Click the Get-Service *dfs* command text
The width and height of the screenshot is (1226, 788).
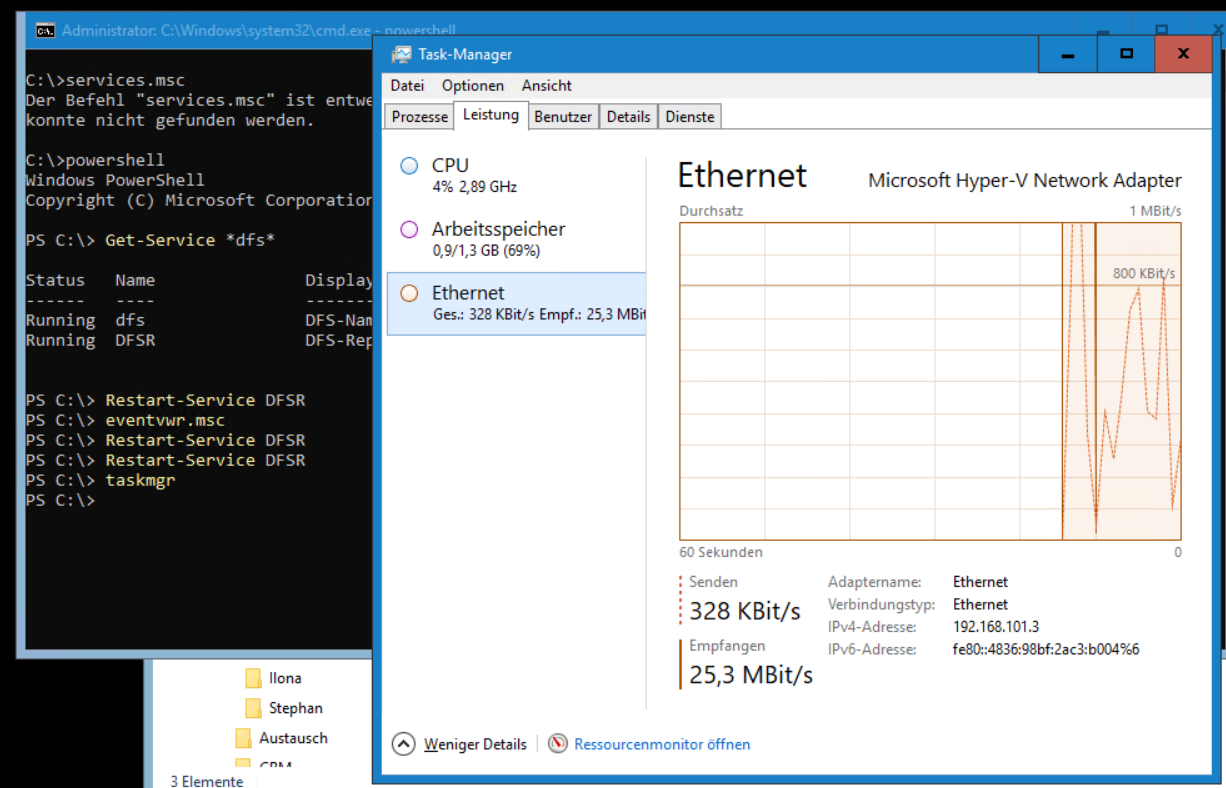[x=190, y=240]
